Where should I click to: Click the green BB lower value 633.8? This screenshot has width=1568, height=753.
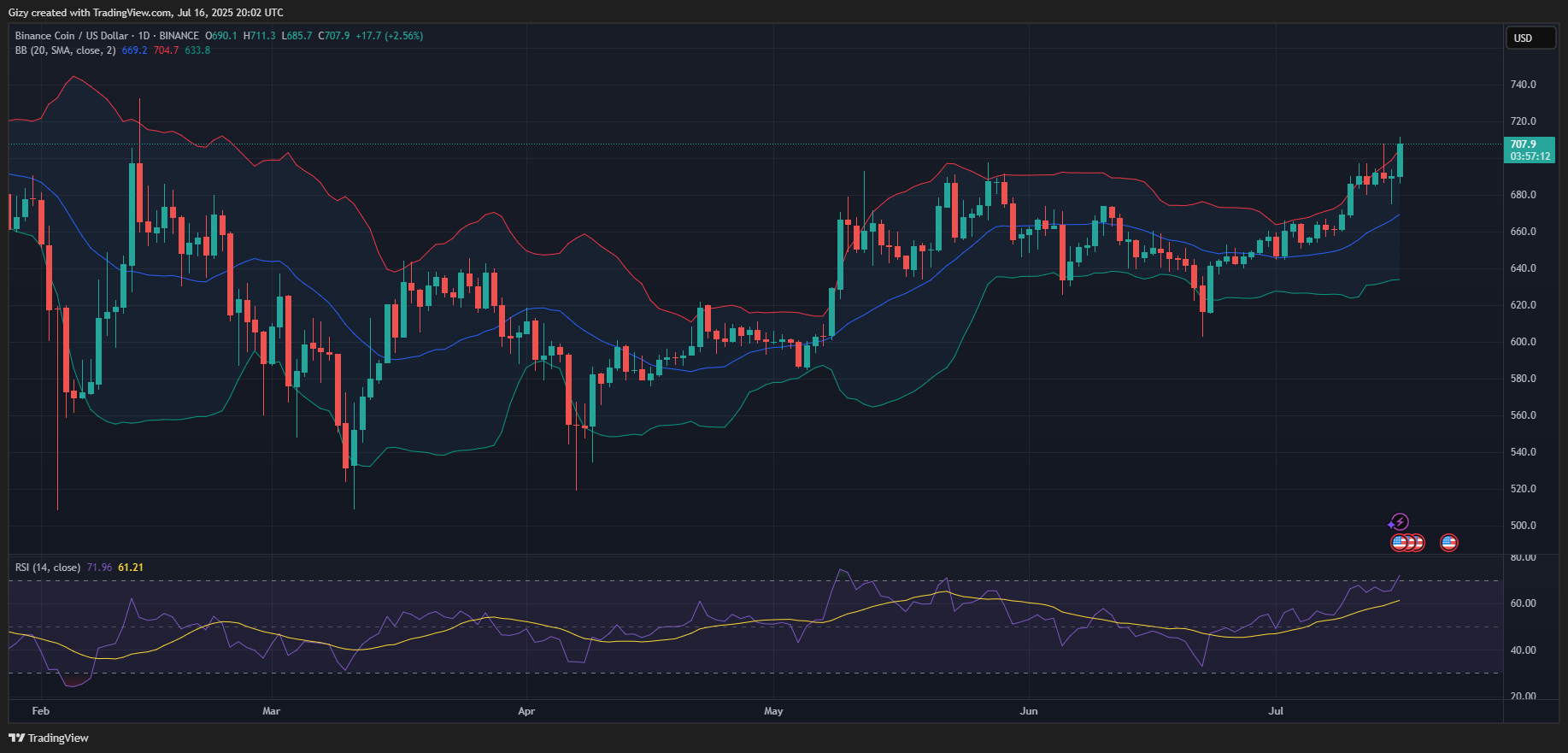(197, 50)
